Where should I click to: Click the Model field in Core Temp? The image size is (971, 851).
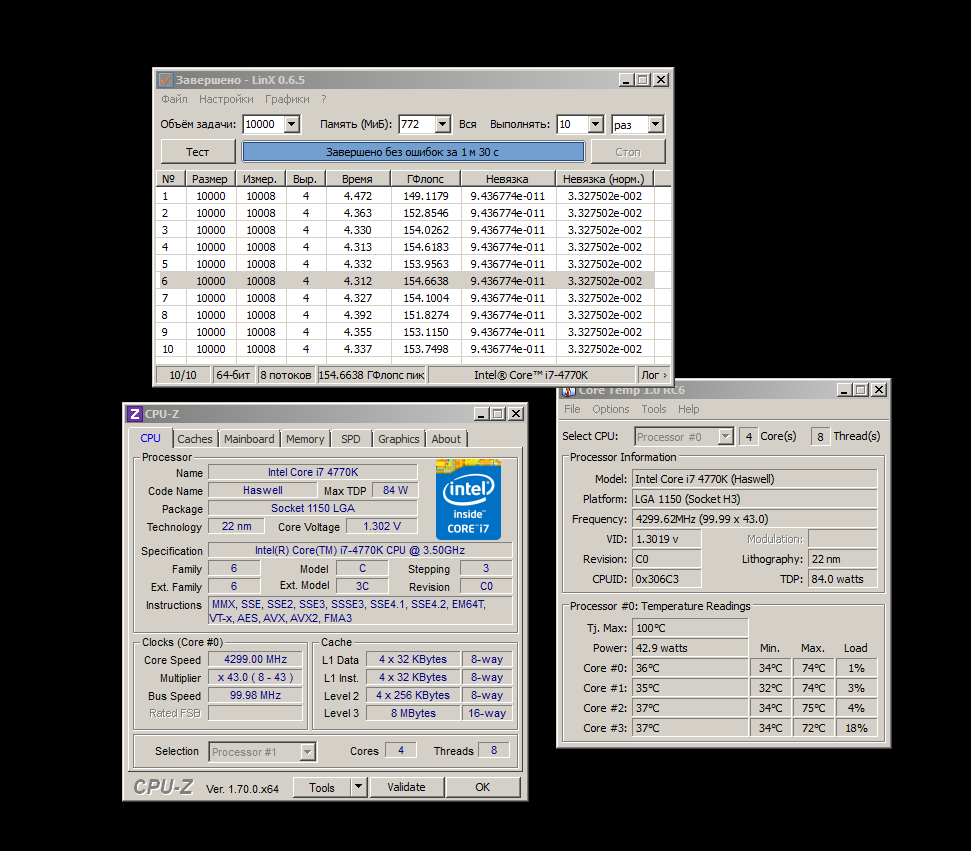(754, 479)
